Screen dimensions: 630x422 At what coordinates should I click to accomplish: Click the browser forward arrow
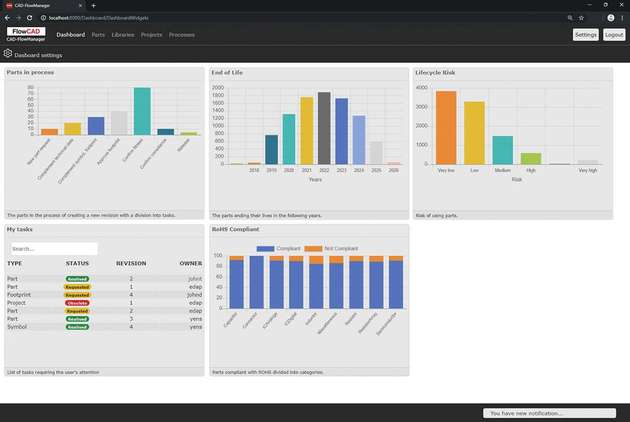point(18,18)
